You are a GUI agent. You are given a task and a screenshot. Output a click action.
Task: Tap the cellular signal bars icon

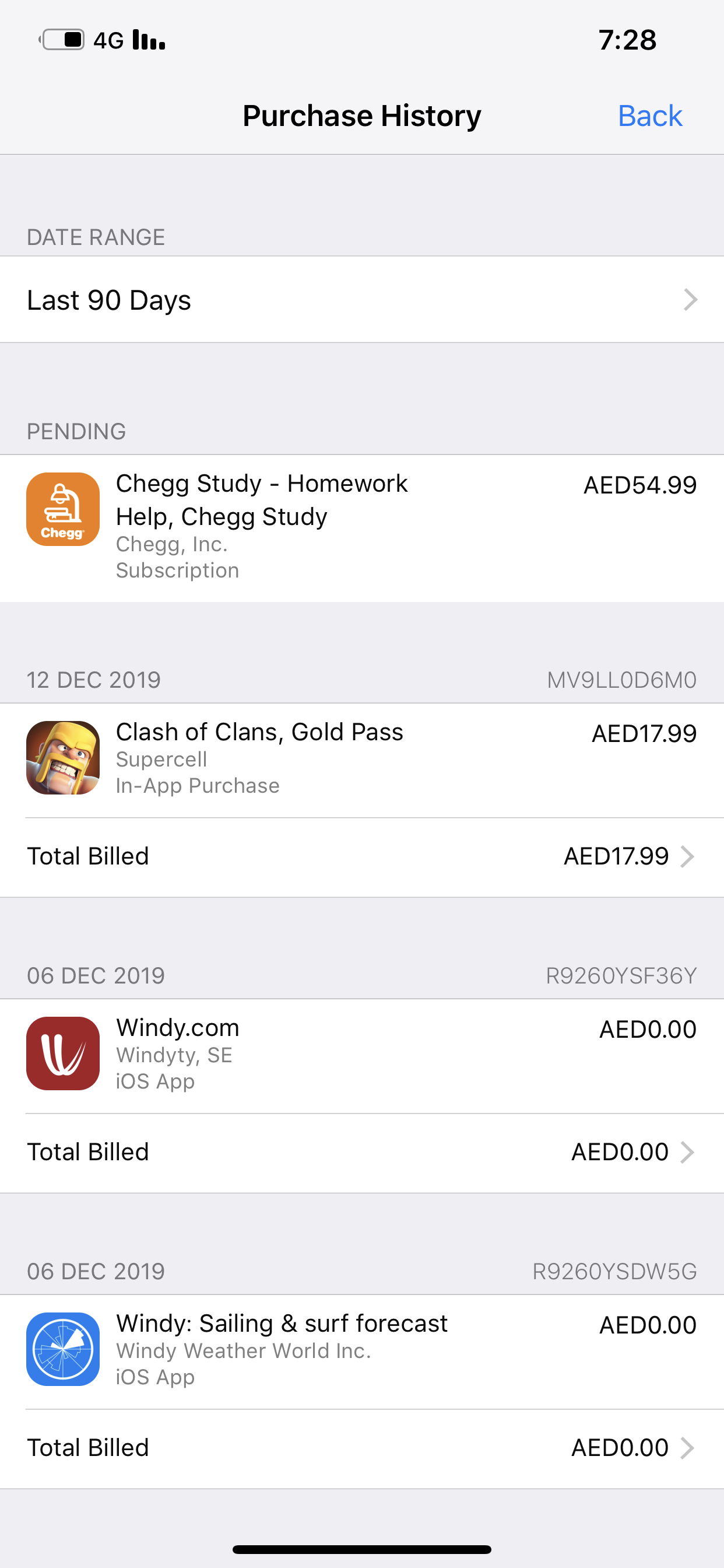pos(149,40)
